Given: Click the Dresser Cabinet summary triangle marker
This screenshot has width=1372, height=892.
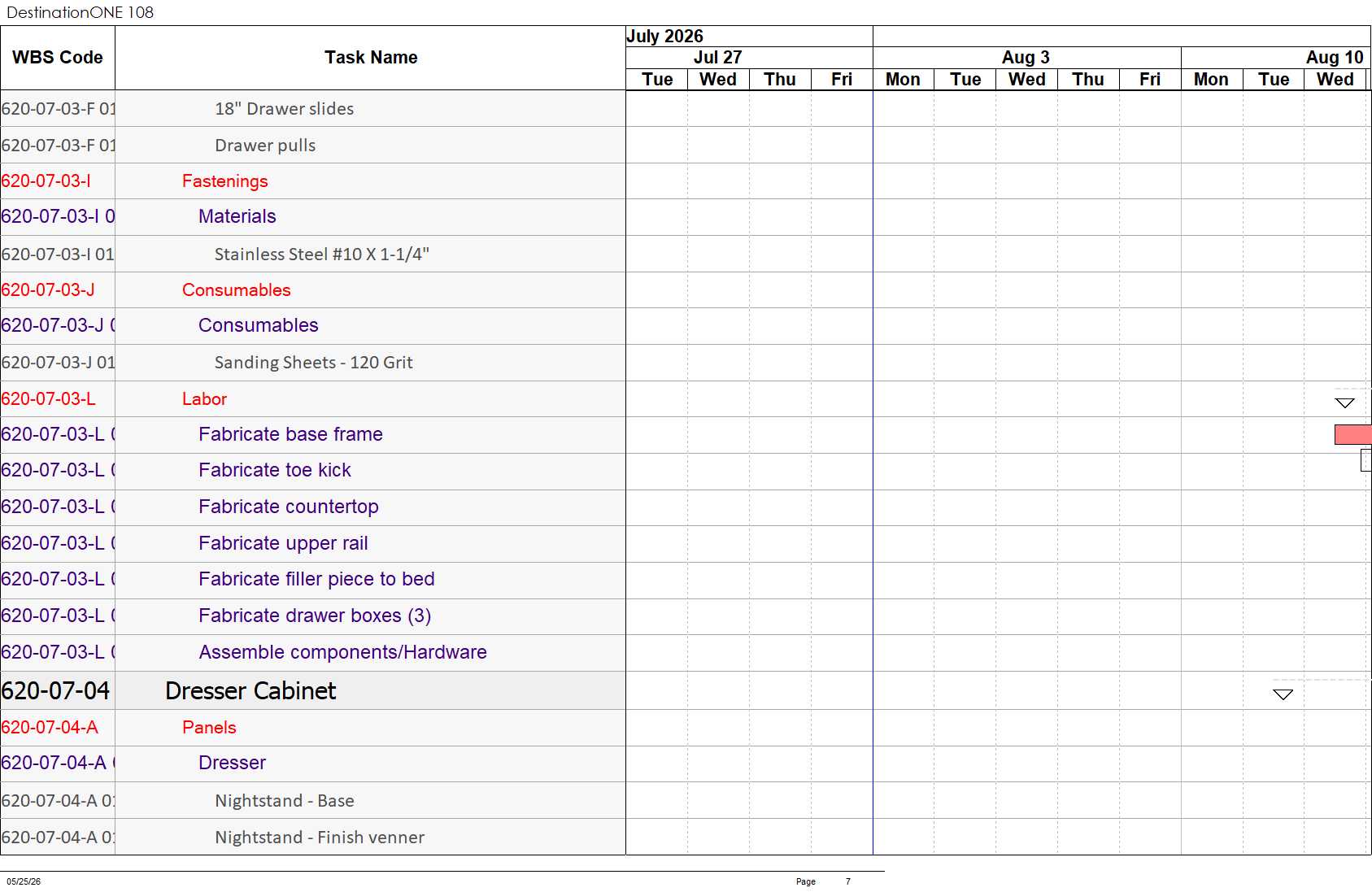Looking at the screenshot, I should click(1283, 694).
